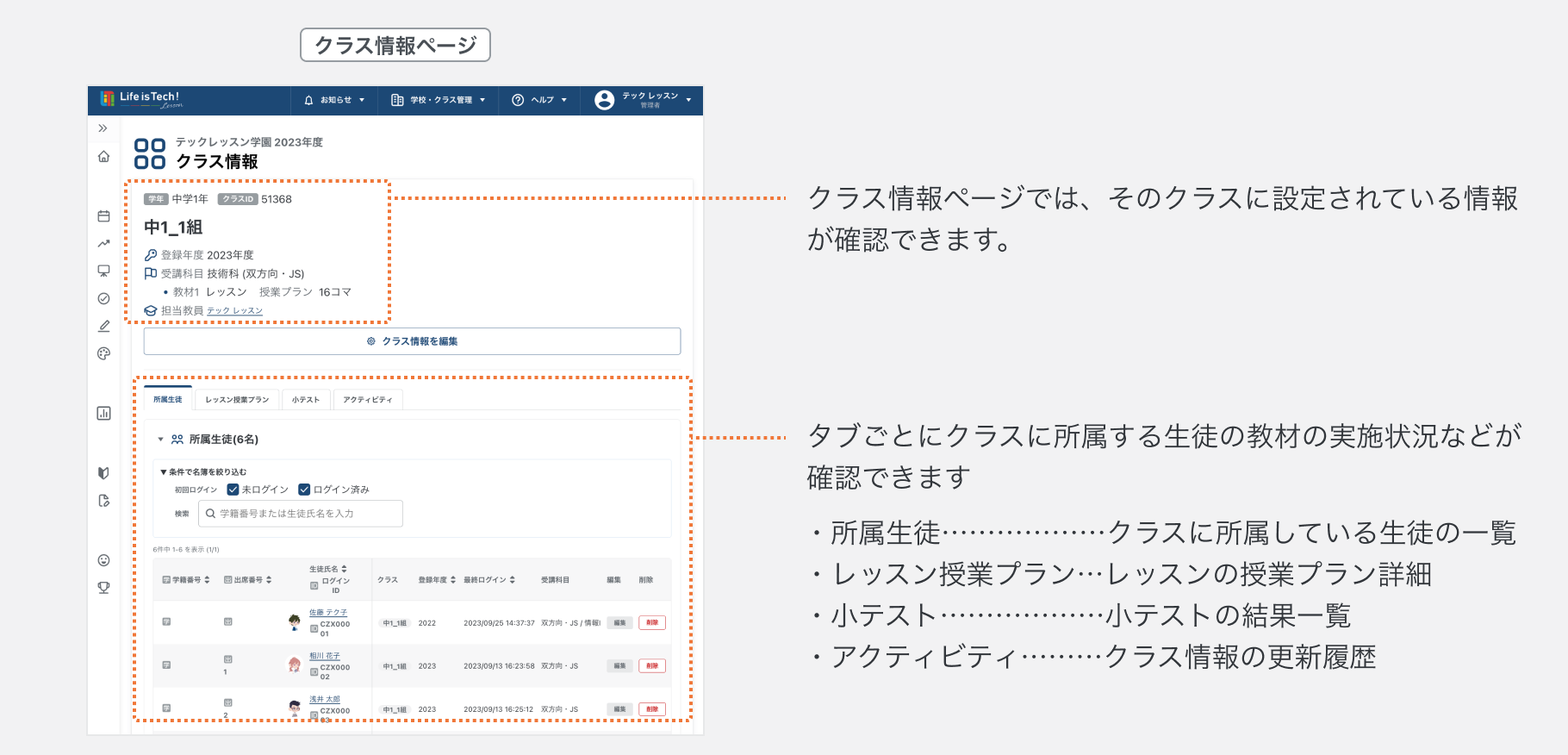Click the 受講科目 flag icon
Viewport: 1568px width, 755px height.
click(x=151, y=273)
